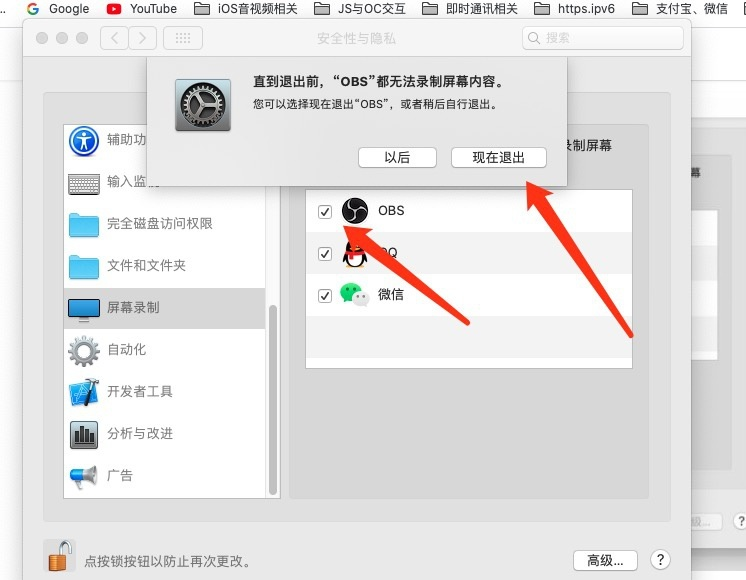
Task: Click the 高级... button
Action: [605, 560]
